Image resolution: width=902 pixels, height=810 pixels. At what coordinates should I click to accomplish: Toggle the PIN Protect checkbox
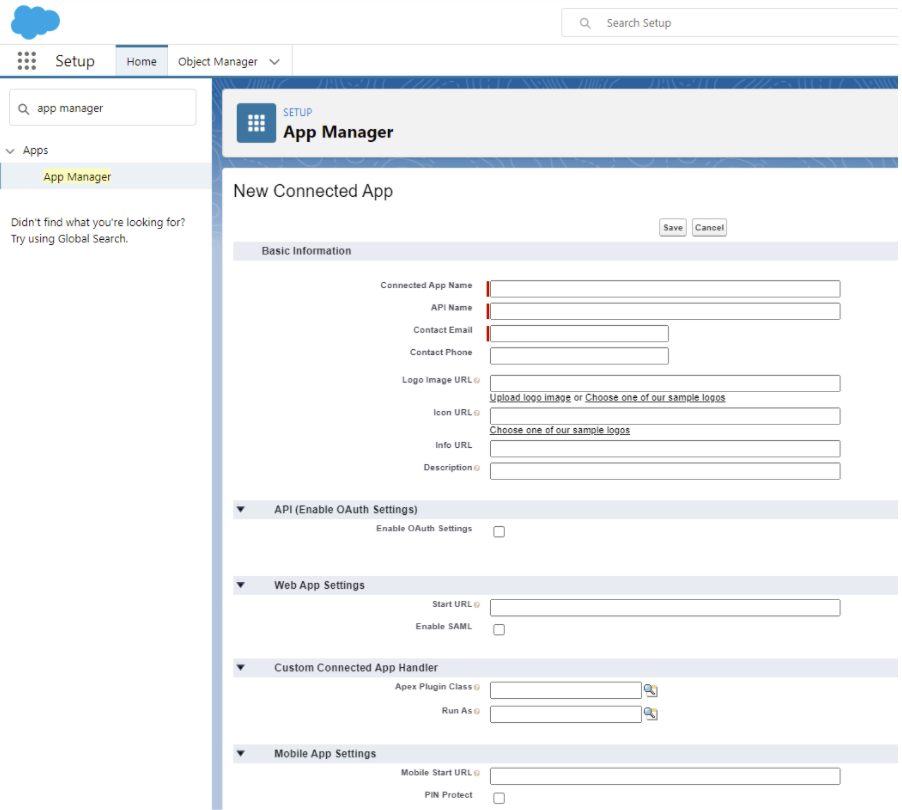pos(499,798)
